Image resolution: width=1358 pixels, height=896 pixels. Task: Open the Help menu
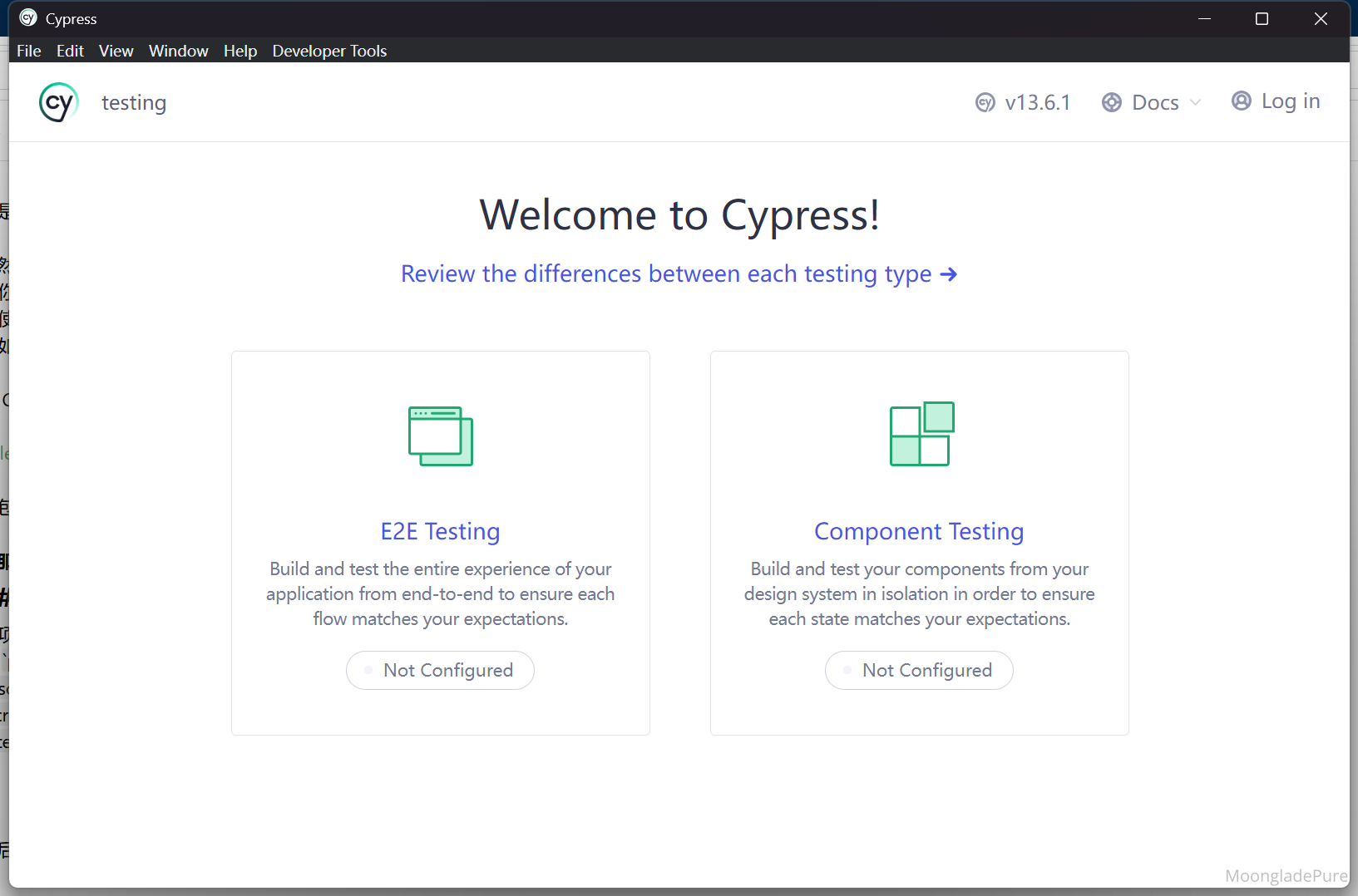[x=240, y=51]
